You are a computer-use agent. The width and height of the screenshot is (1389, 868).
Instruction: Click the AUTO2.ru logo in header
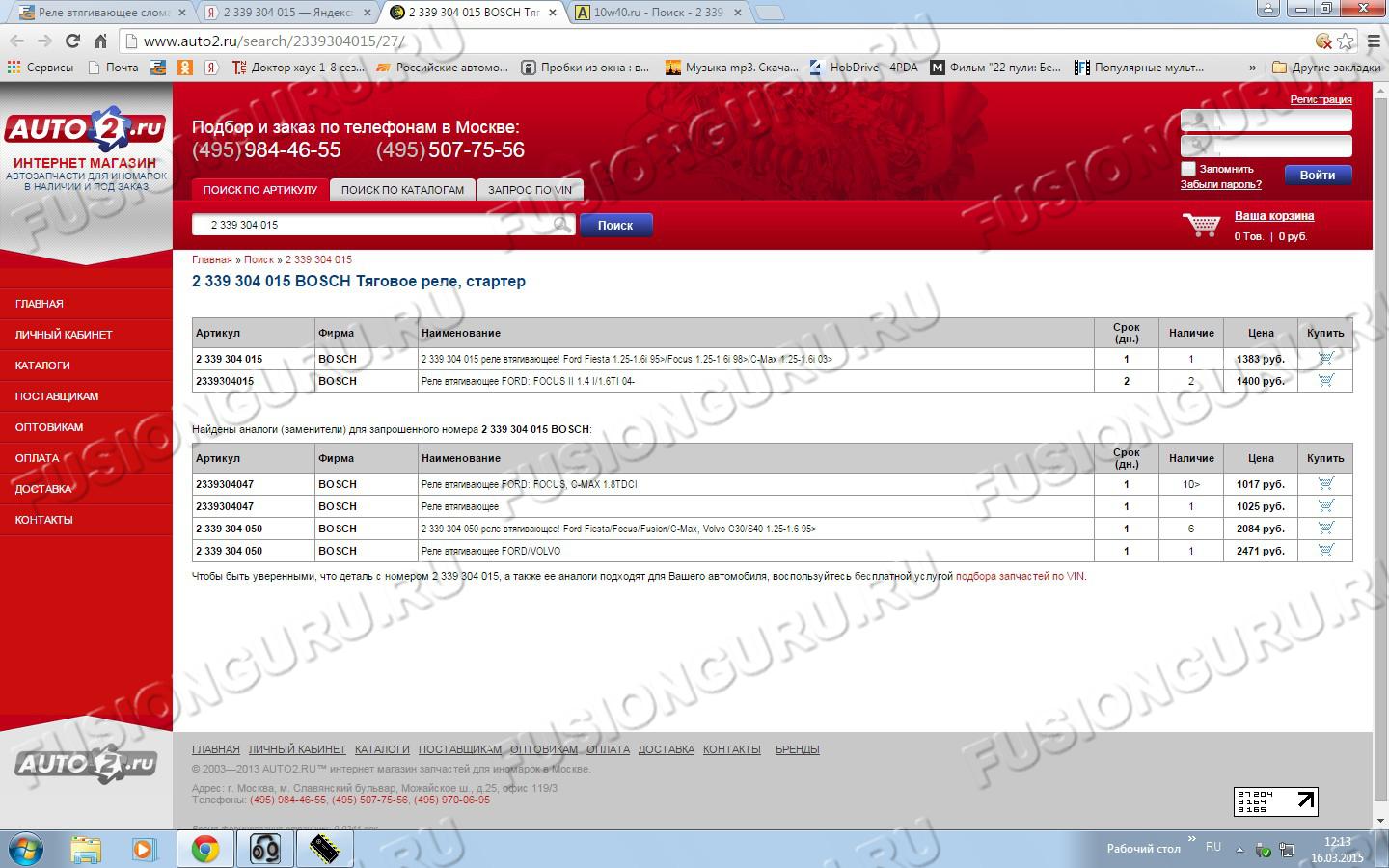pyautogui.click(x=85, y=129)
